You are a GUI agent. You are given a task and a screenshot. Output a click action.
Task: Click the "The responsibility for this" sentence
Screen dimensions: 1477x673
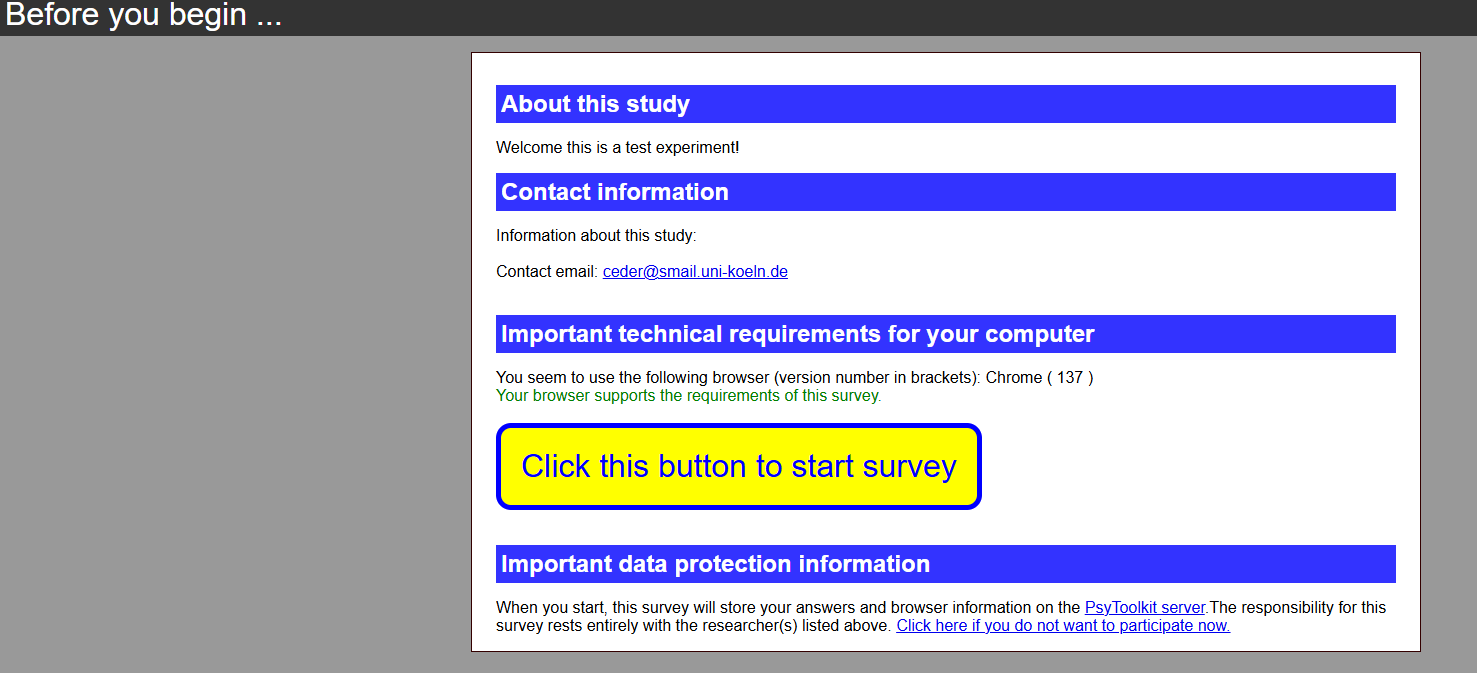1297,608
